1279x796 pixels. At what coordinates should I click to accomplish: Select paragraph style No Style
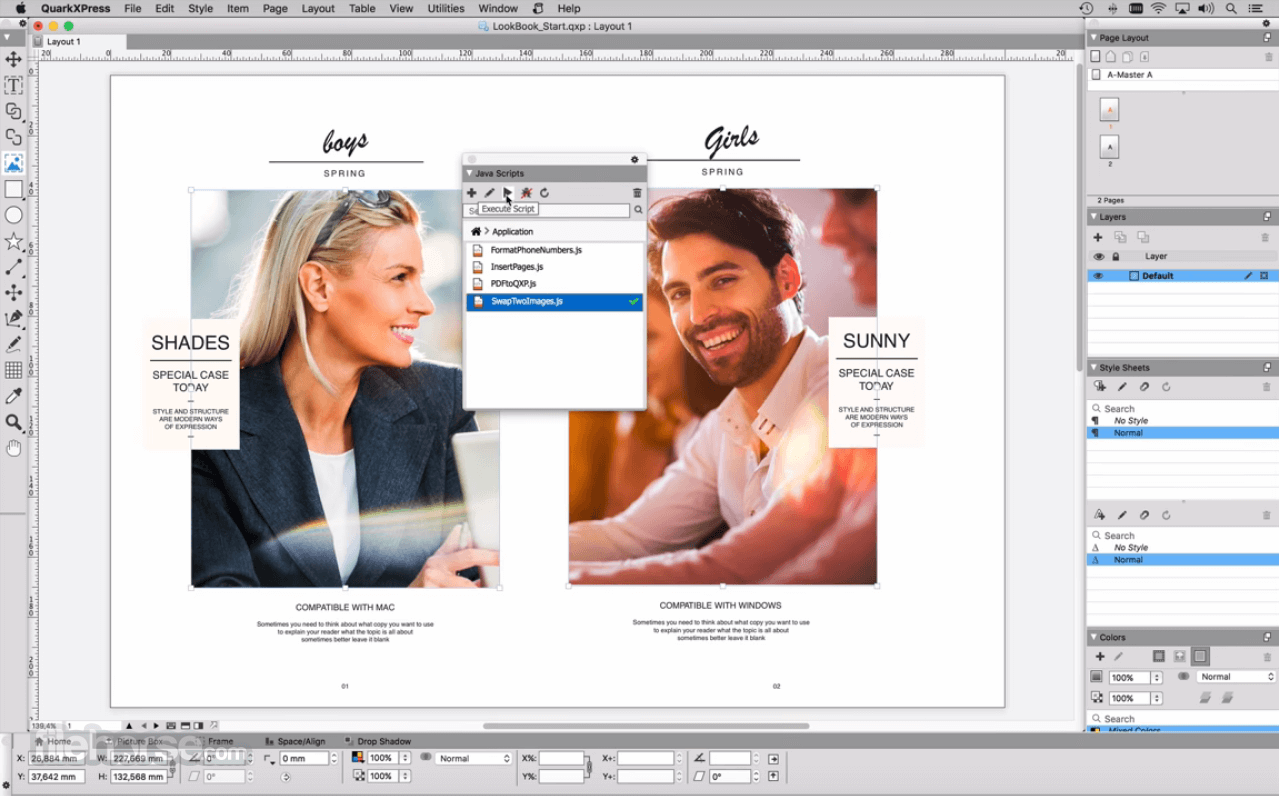(x=1182, y=421)
